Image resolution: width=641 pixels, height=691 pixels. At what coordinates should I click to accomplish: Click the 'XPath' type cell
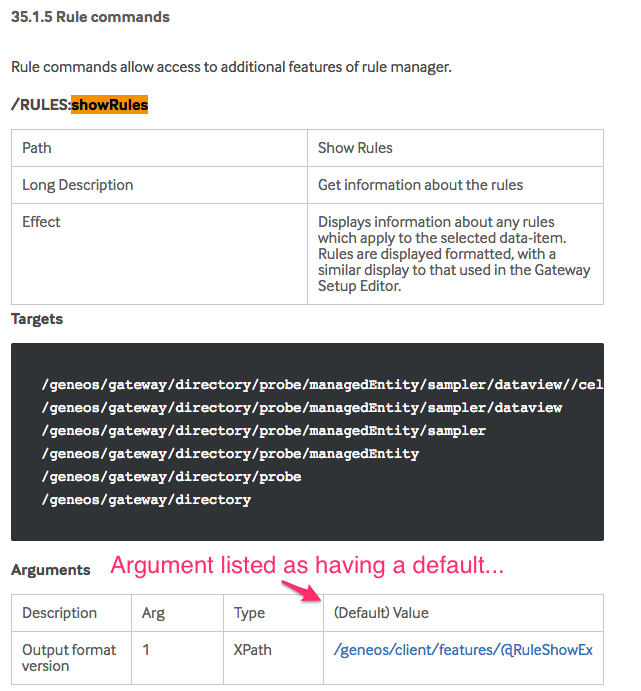click(x=252, y=650)
